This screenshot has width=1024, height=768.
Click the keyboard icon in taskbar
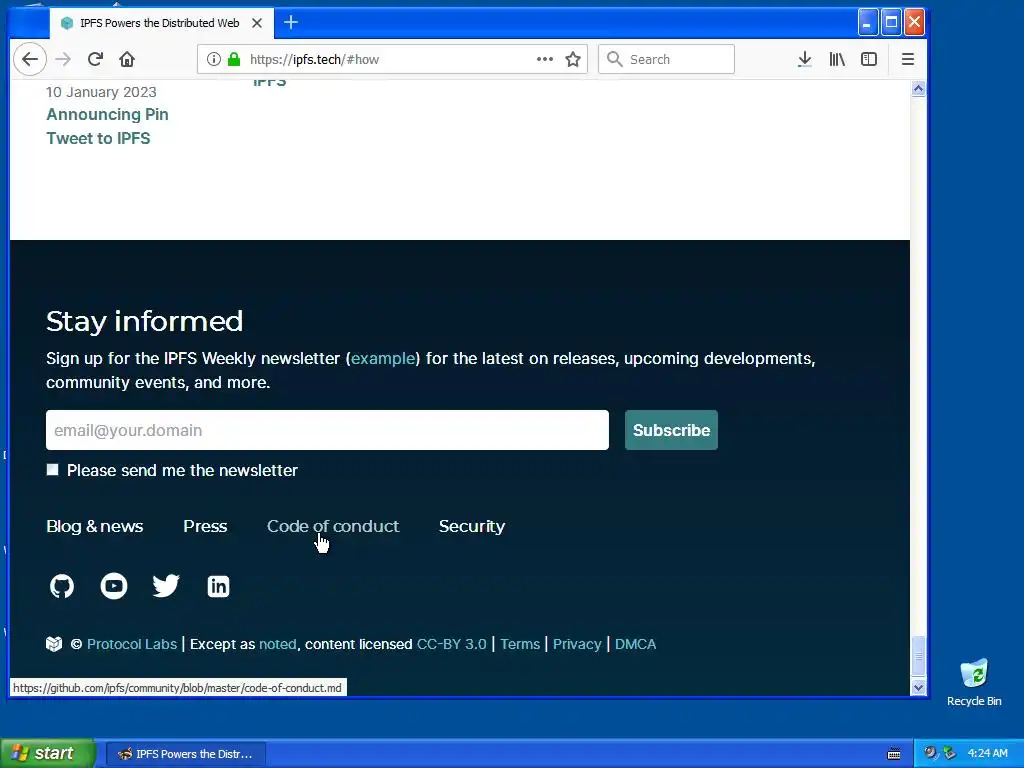pos(894,754)
